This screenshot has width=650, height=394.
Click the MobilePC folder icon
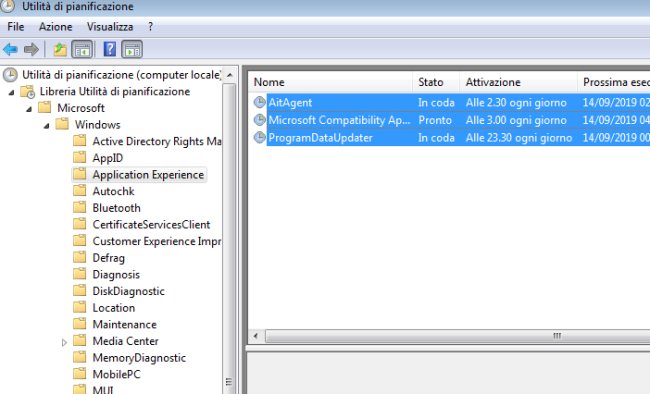(x=80, y=373)
